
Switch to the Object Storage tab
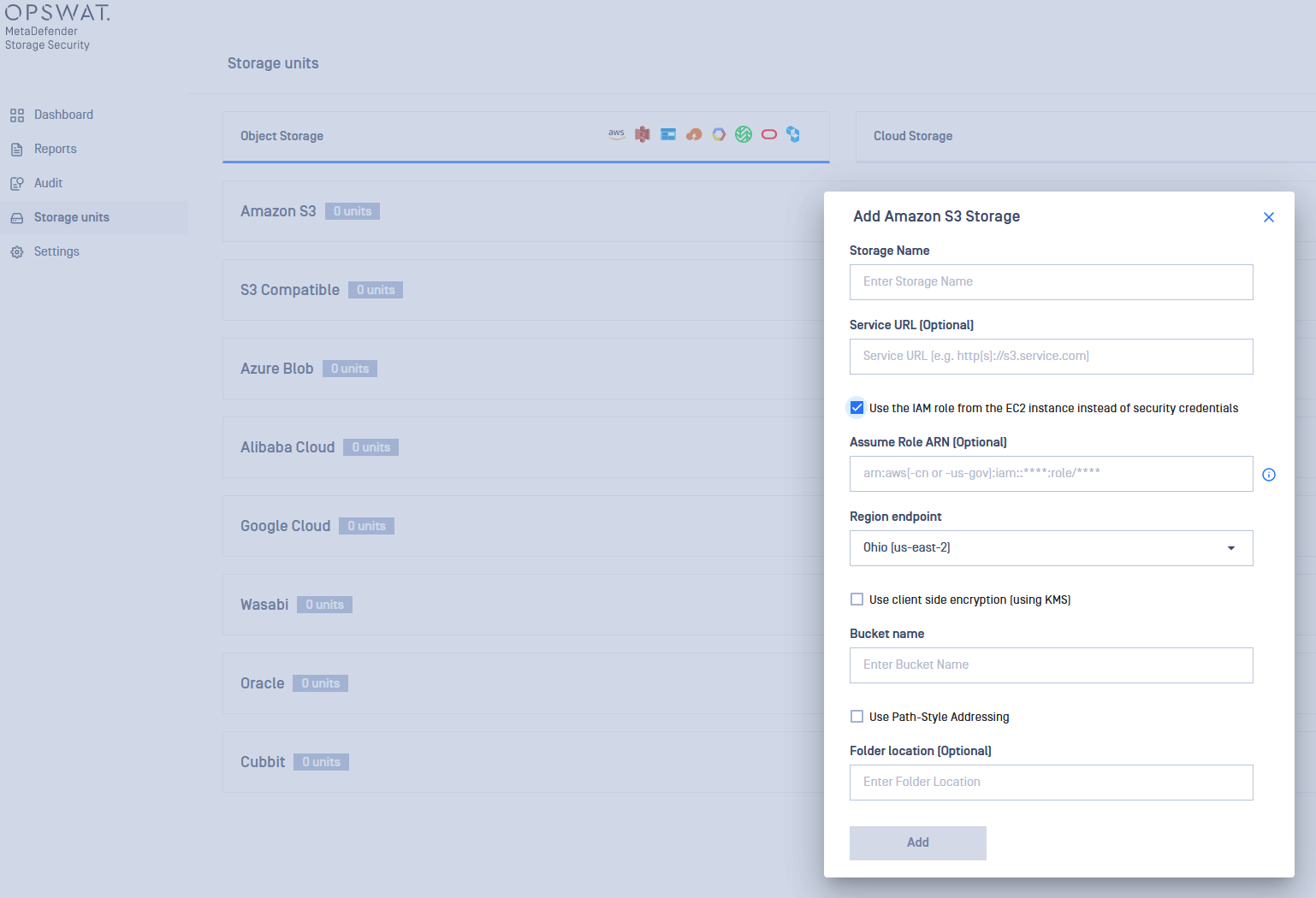526,136
